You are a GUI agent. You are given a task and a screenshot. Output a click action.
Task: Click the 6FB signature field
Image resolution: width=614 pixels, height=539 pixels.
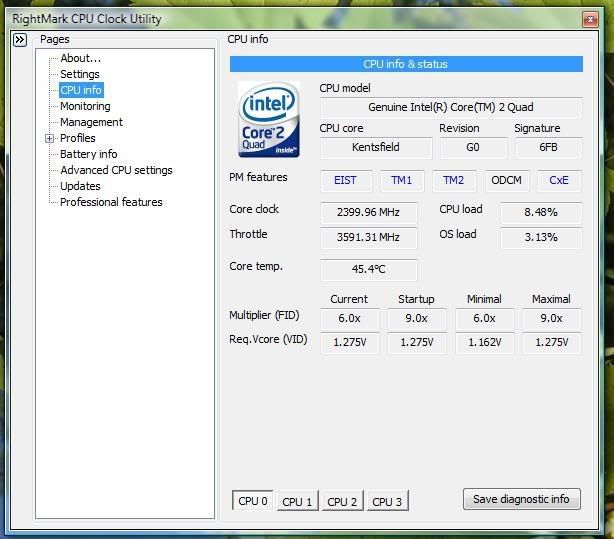click(549, 148)
